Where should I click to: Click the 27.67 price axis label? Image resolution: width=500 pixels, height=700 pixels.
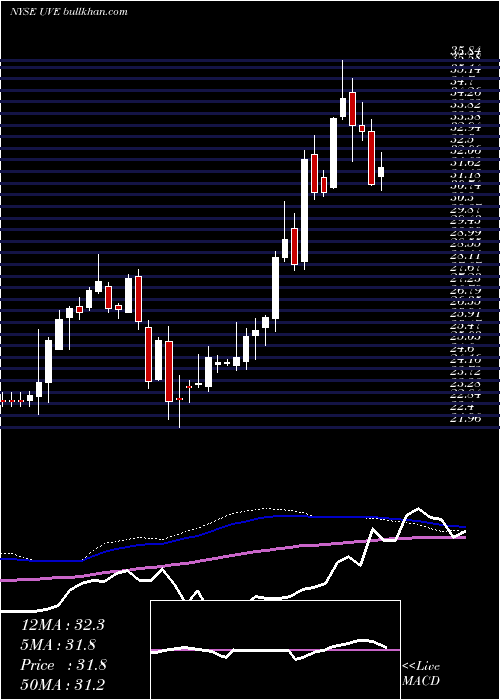(x=466, y=268)
